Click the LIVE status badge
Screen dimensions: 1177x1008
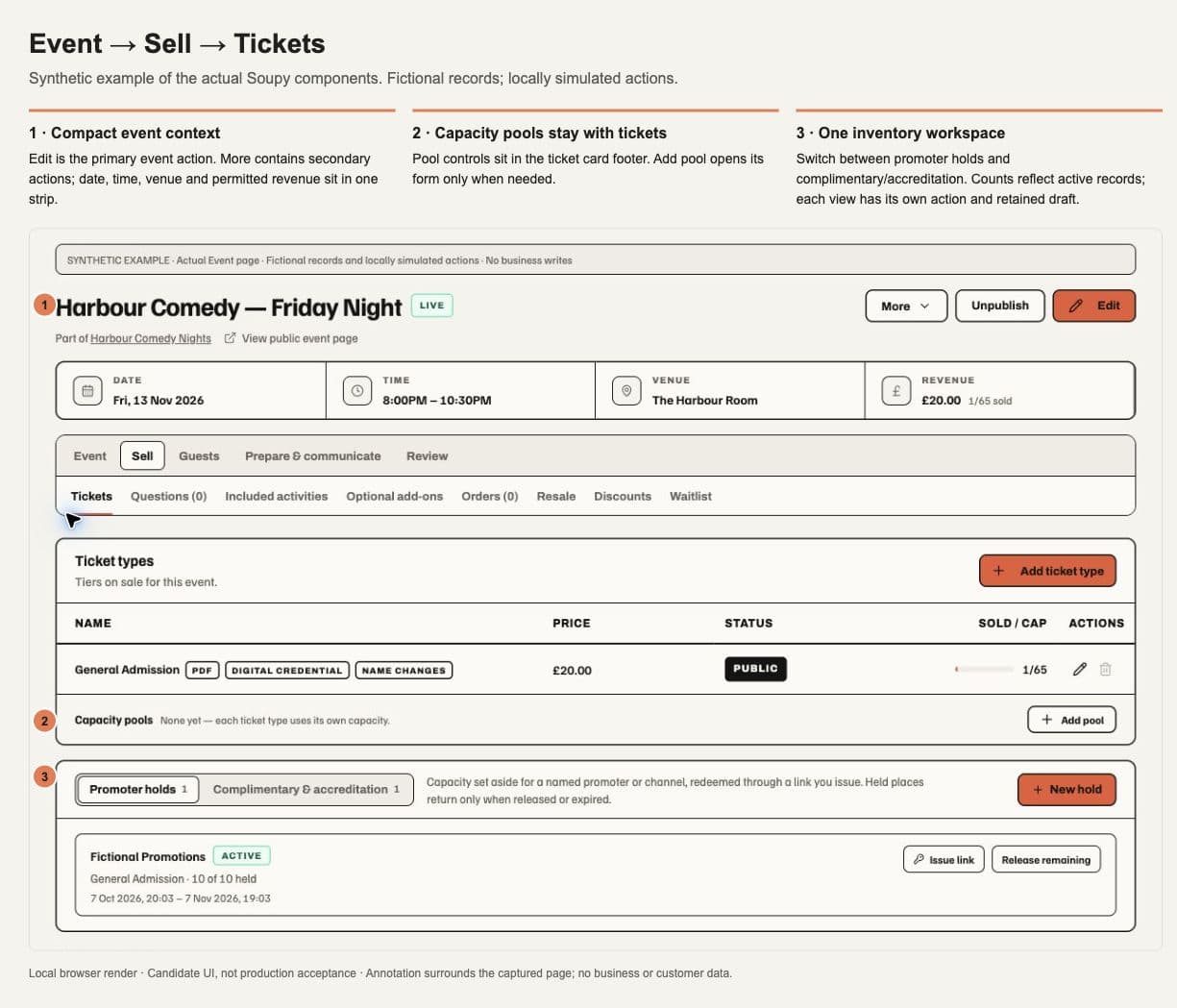click(x=432, y=306)
